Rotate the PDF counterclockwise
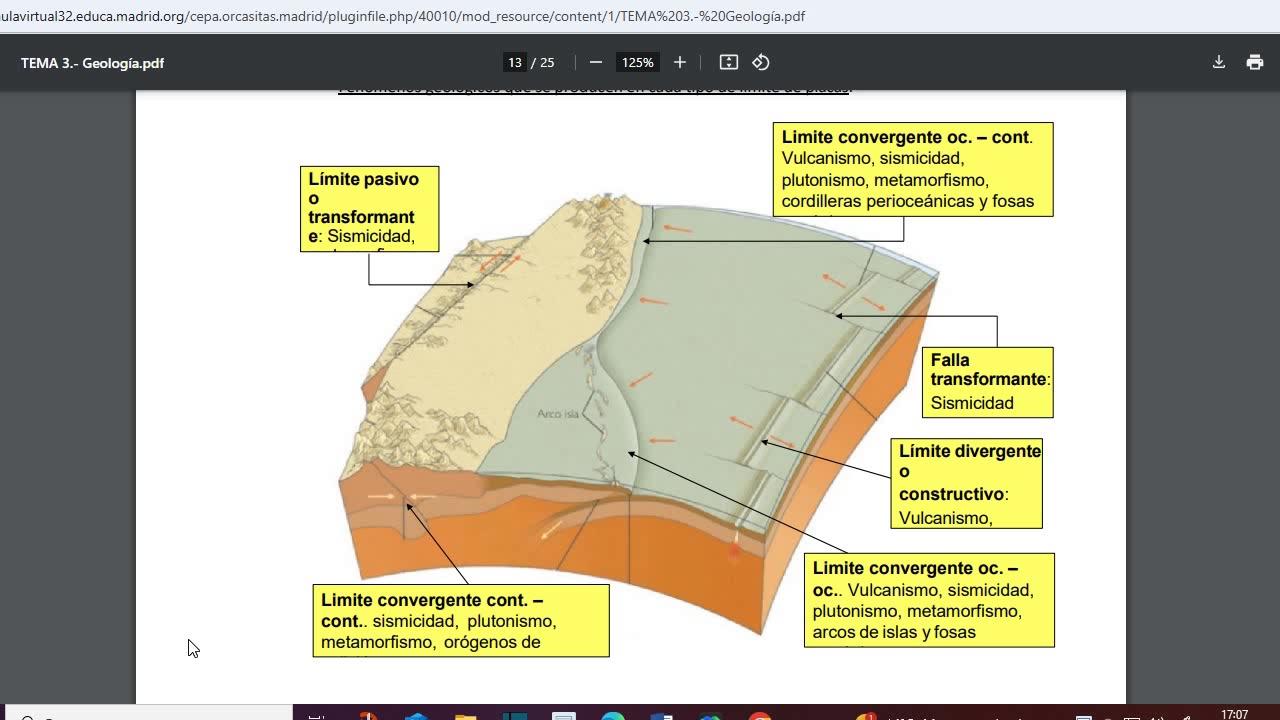The height and width of the screenshot is (720, 1280). pyautogui.click(x=761, y=62)
